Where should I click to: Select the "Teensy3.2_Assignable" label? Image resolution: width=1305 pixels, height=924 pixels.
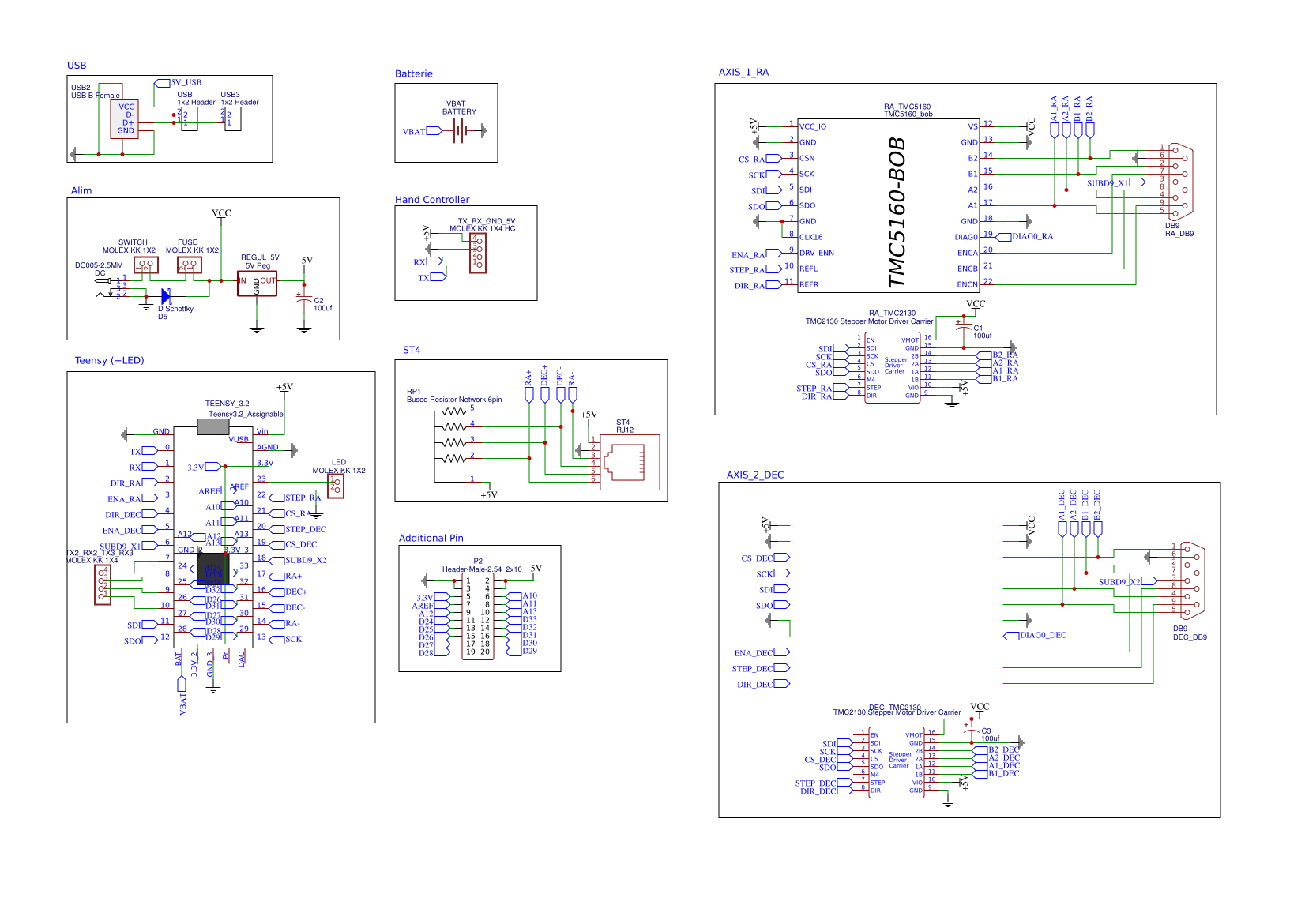pos(246,414)
